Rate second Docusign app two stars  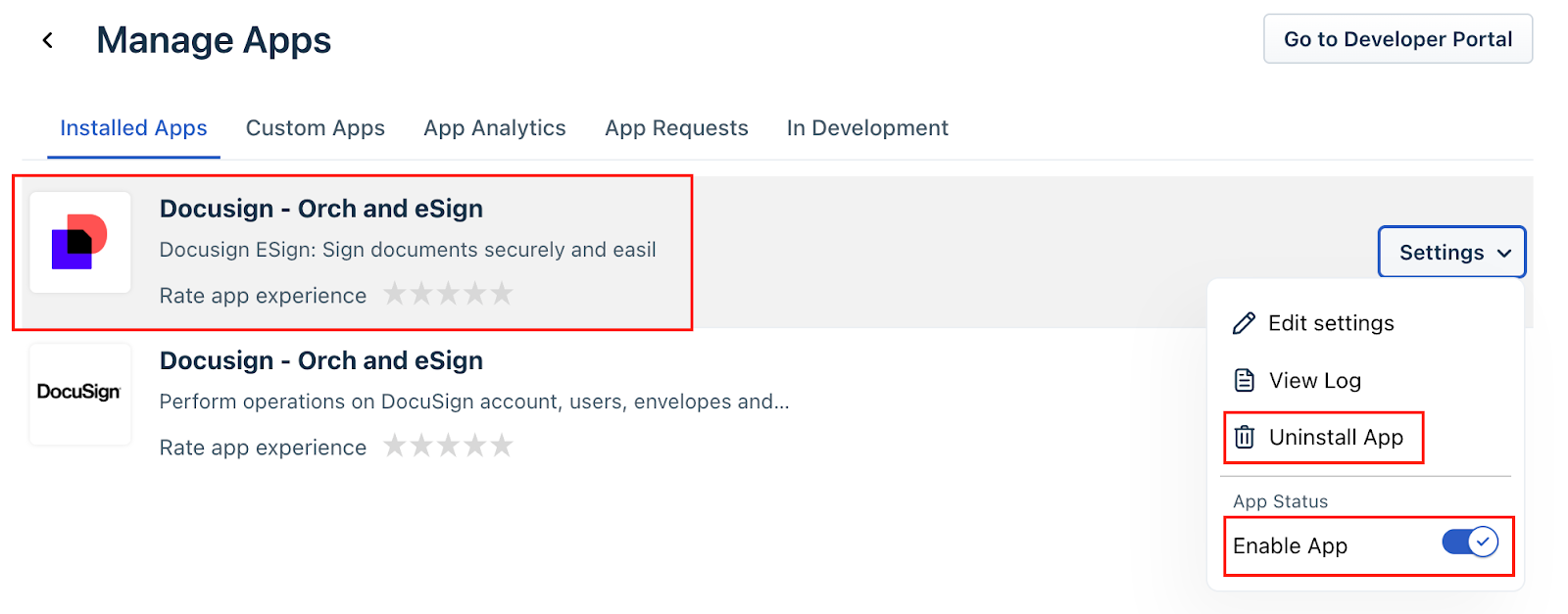pos(421,447)
